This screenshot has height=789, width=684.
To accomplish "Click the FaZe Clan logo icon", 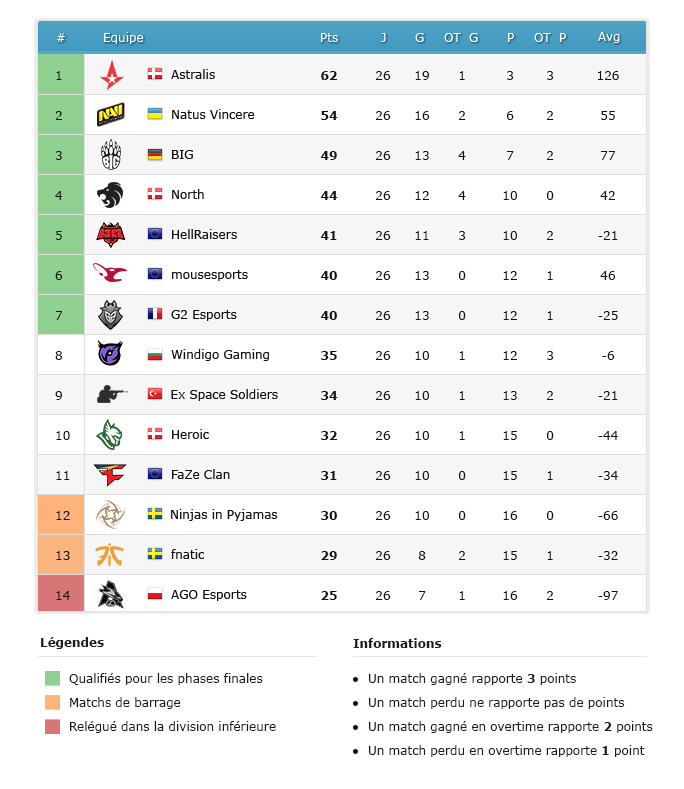I will click(x=110, y=475).
